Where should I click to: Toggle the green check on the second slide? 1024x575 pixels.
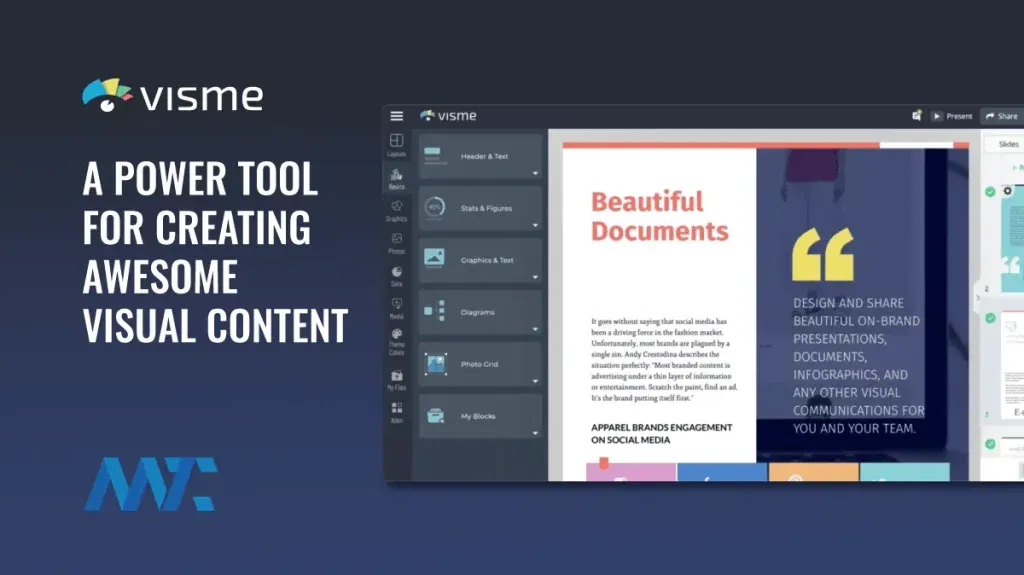tap(990, 318)
